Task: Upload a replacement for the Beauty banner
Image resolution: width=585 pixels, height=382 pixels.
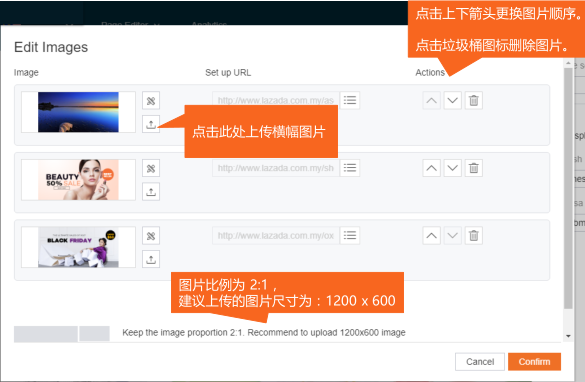Action: tap(151, 191)
